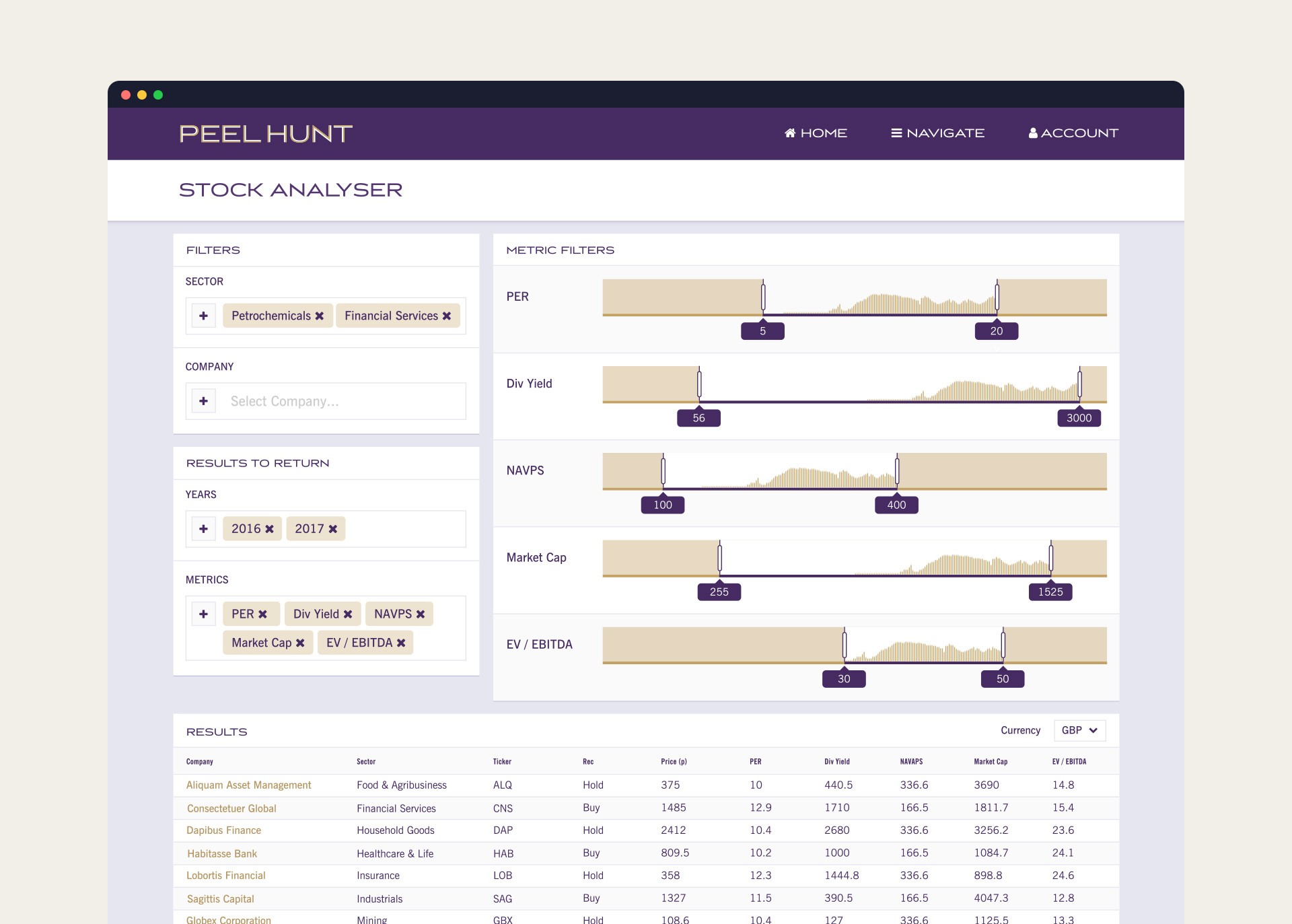
Task: Open the Currency GBP dropdown
Action: coord(1079,730)
